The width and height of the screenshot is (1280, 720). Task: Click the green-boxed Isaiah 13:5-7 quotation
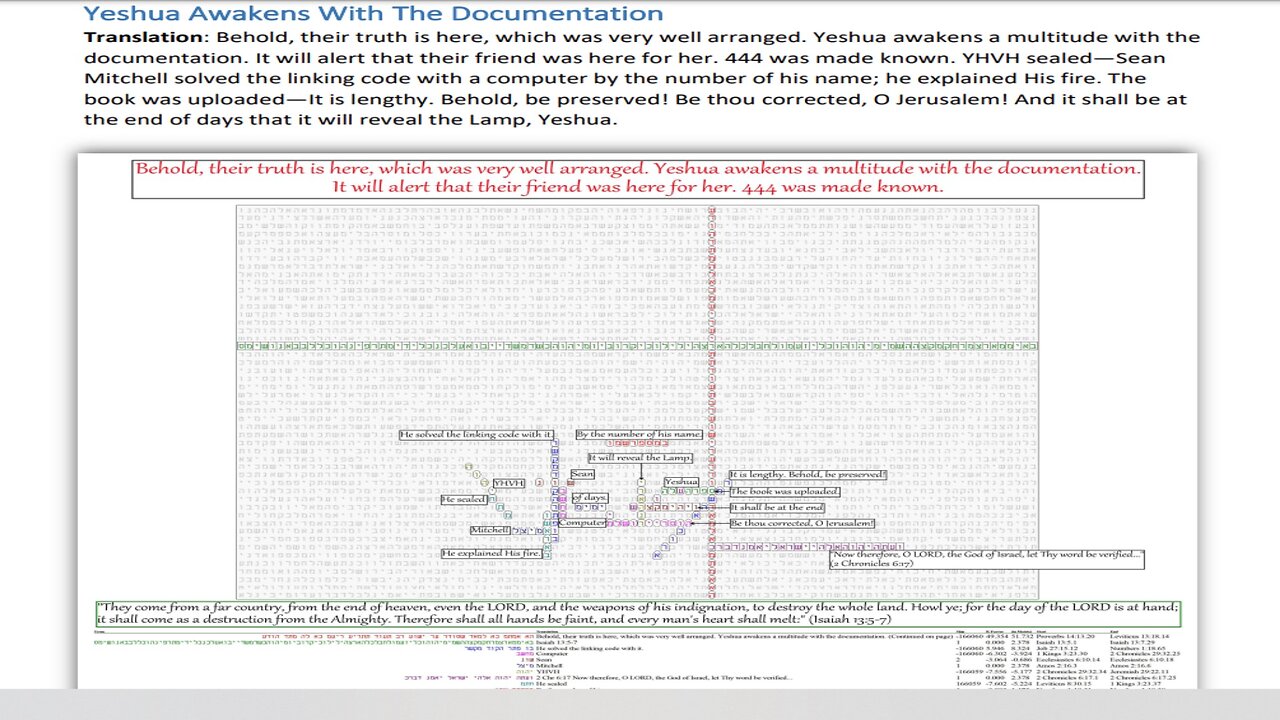pos(638,614)
